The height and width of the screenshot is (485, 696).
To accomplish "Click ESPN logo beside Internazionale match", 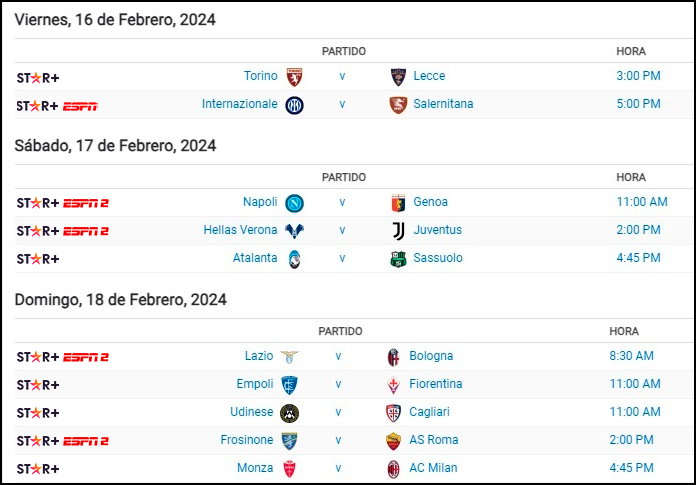I will (80, 106).
